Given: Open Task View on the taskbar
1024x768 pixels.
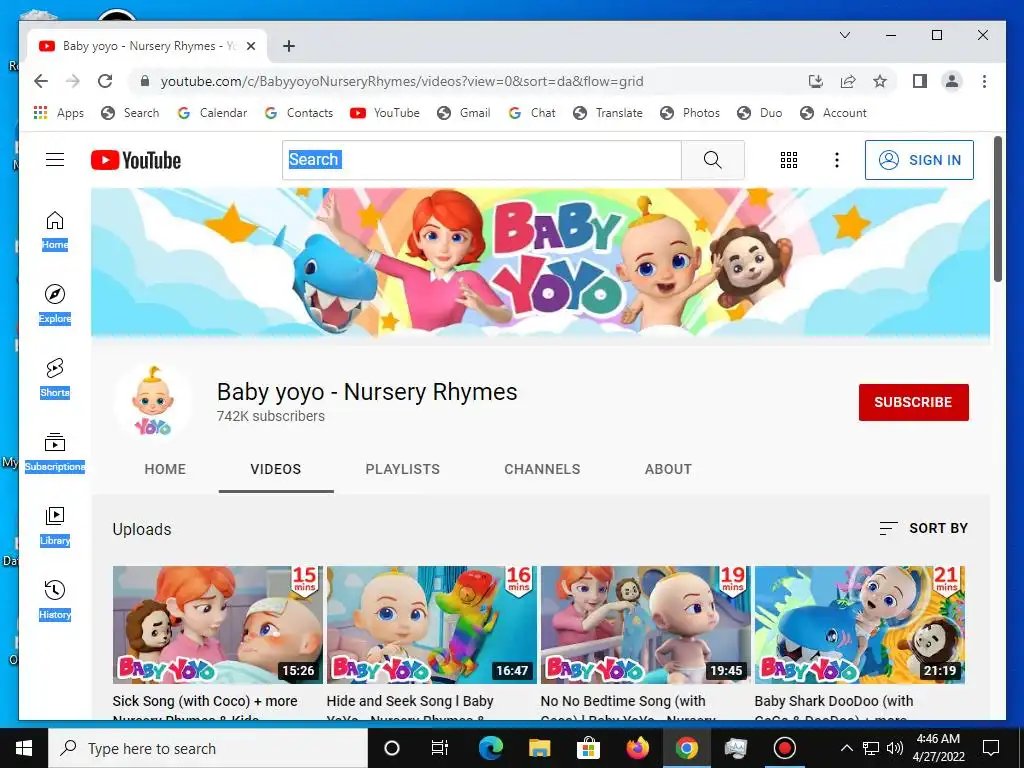Looking at the screenshot, I should click(440, 748).
